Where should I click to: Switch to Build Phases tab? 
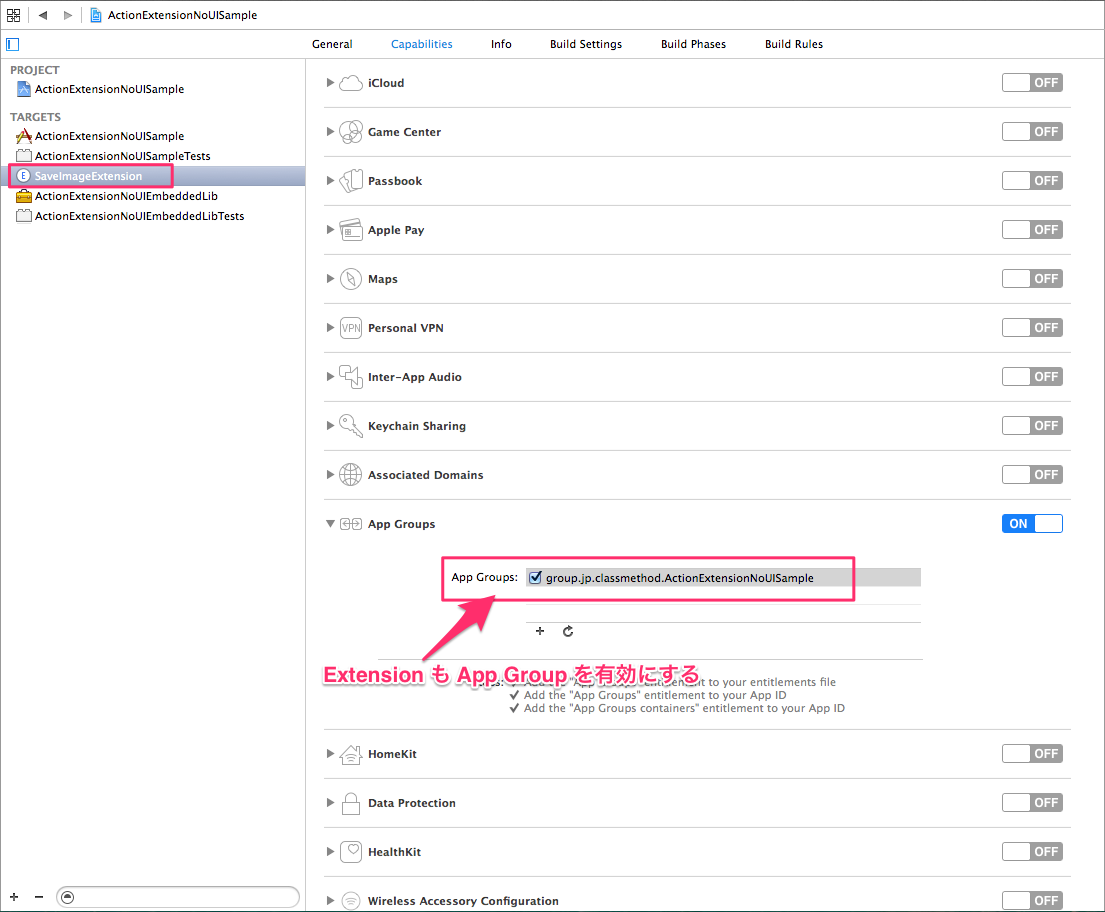click(x=693, y=44)
